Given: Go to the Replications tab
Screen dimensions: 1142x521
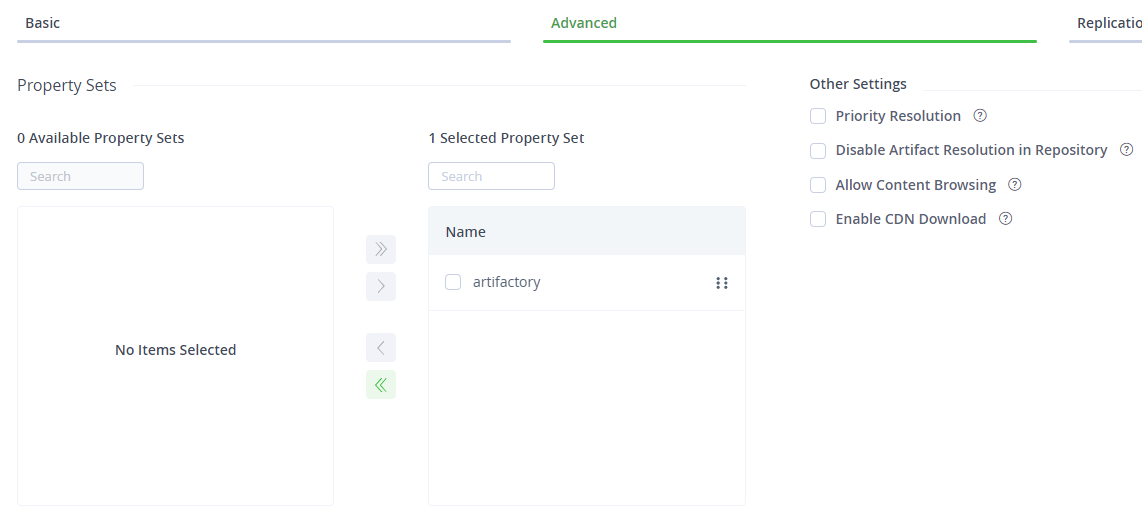Looking at the screenshot, I should 1108,23.
